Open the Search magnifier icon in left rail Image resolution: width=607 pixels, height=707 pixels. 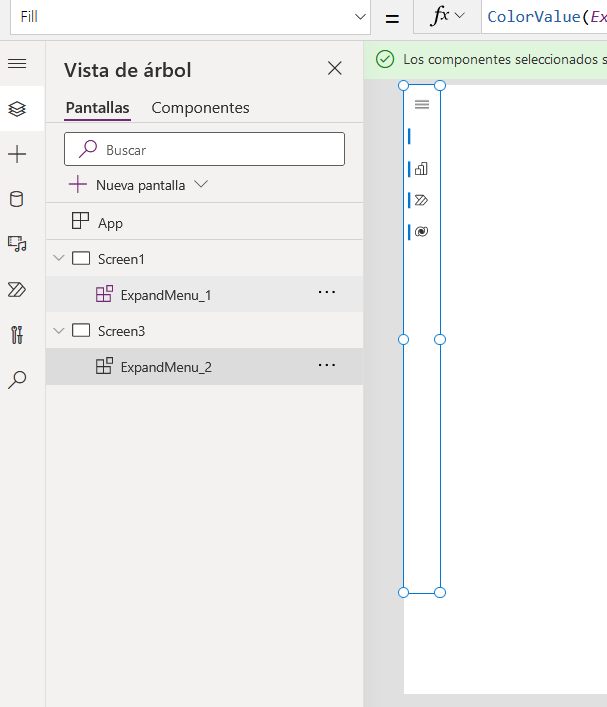(x=17, y=380)
